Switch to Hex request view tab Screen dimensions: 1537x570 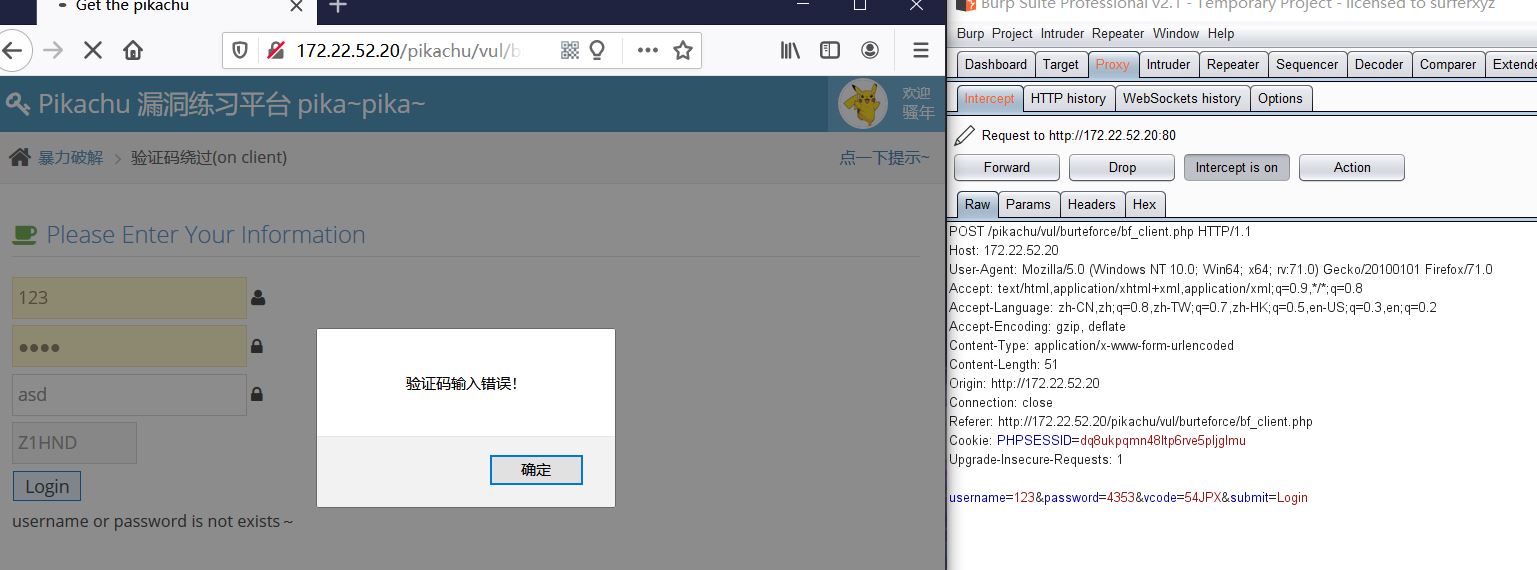(1144, 204)
